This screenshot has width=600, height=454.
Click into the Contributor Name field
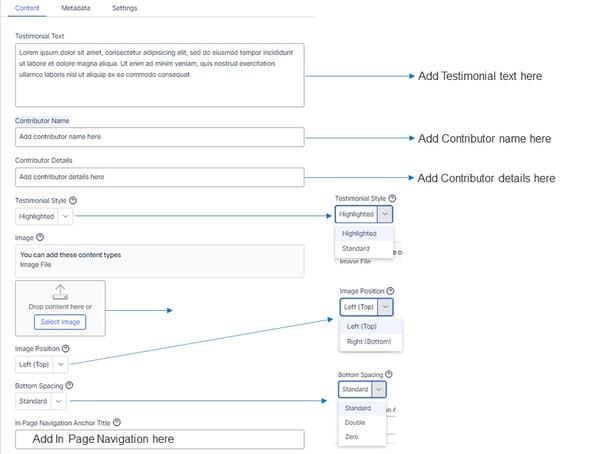[x=159, y=136]
